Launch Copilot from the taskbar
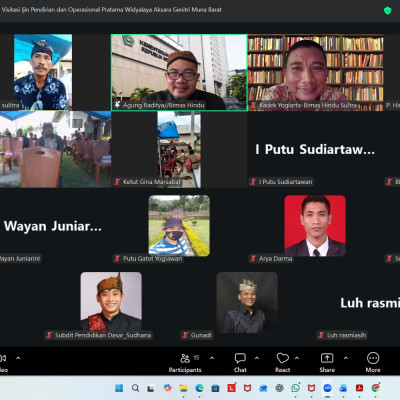This screenshot has width=400, height=400. point(167,388)
